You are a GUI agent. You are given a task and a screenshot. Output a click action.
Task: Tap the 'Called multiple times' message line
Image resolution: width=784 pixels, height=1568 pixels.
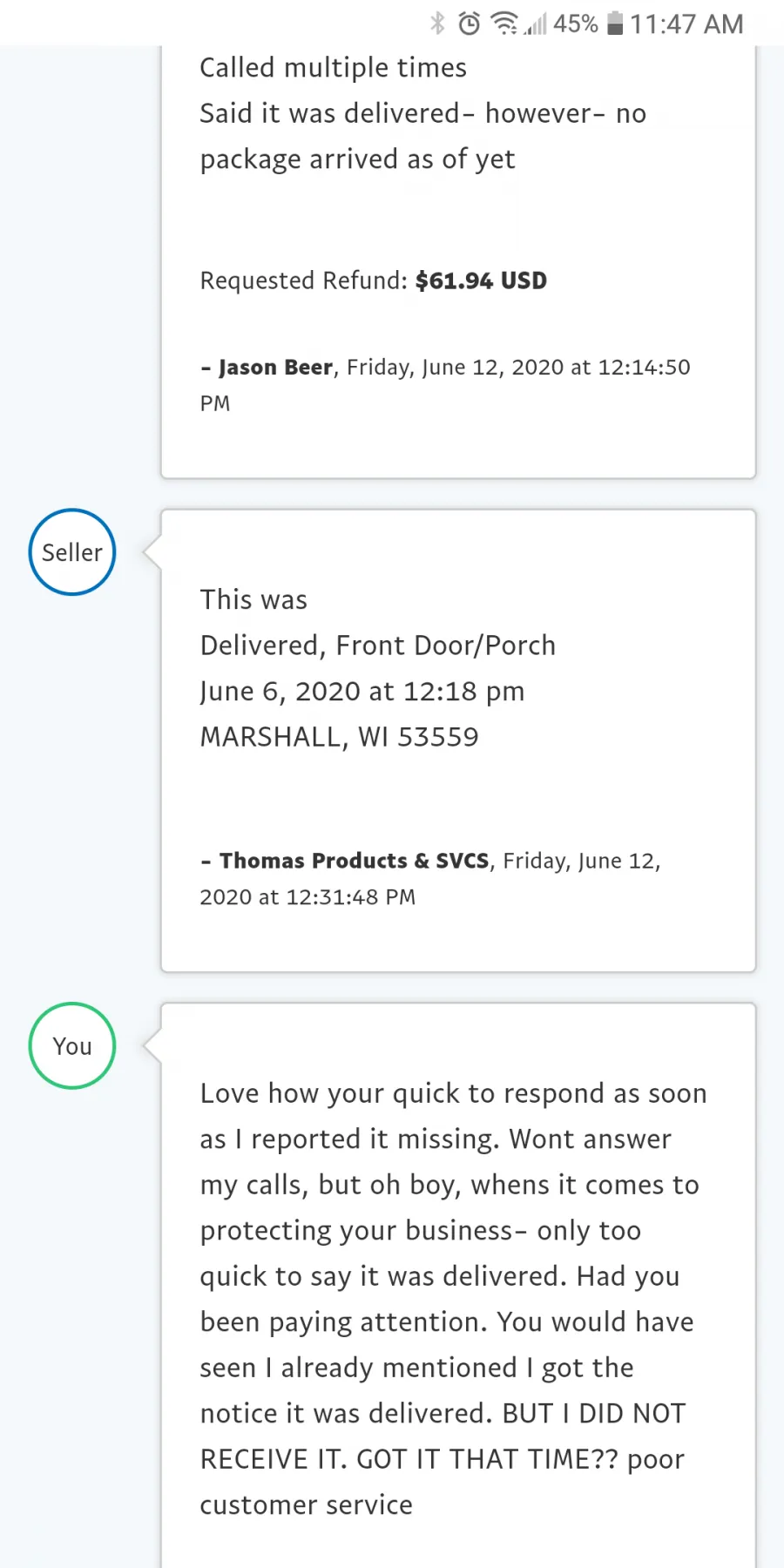point(333,68)
